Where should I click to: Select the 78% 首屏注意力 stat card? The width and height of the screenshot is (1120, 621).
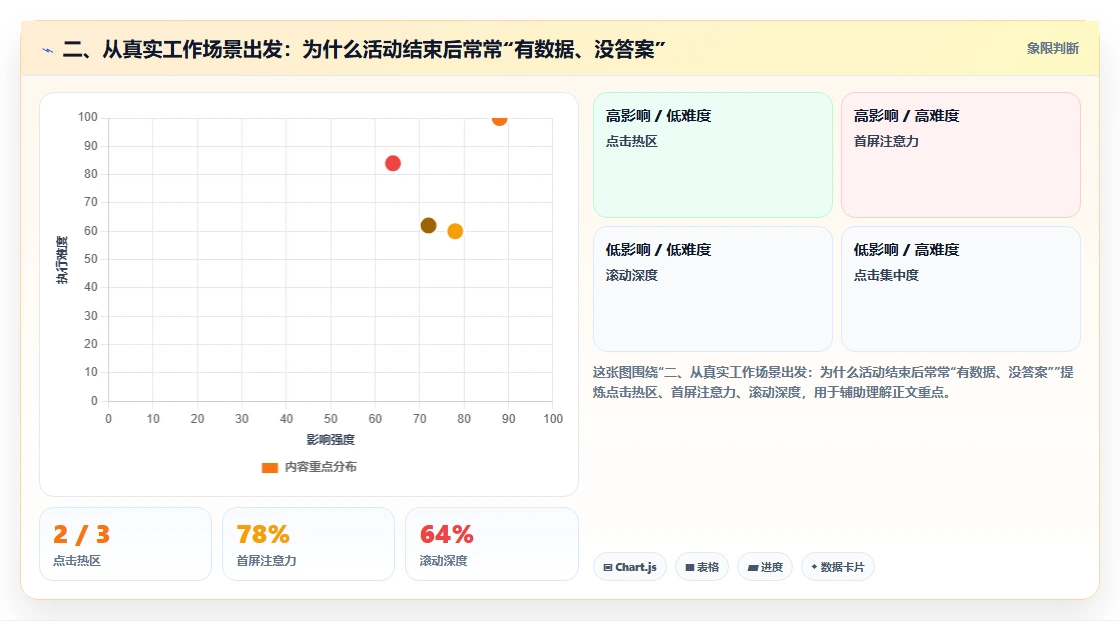tap(309, 544)
